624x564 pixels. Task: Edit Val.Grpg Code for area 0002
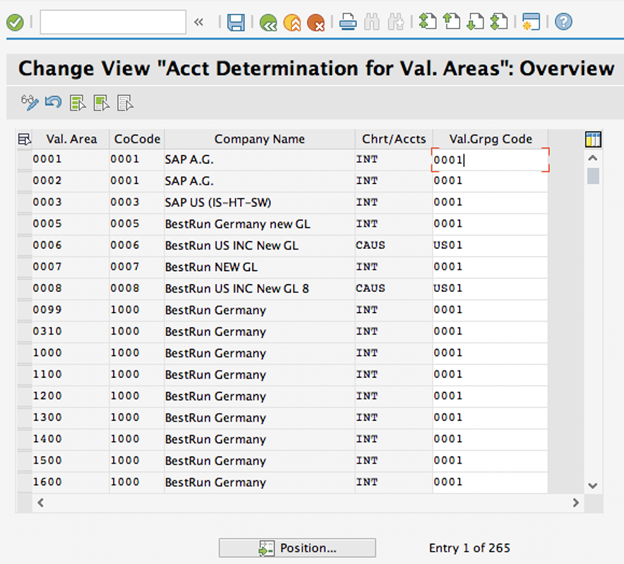490,181
